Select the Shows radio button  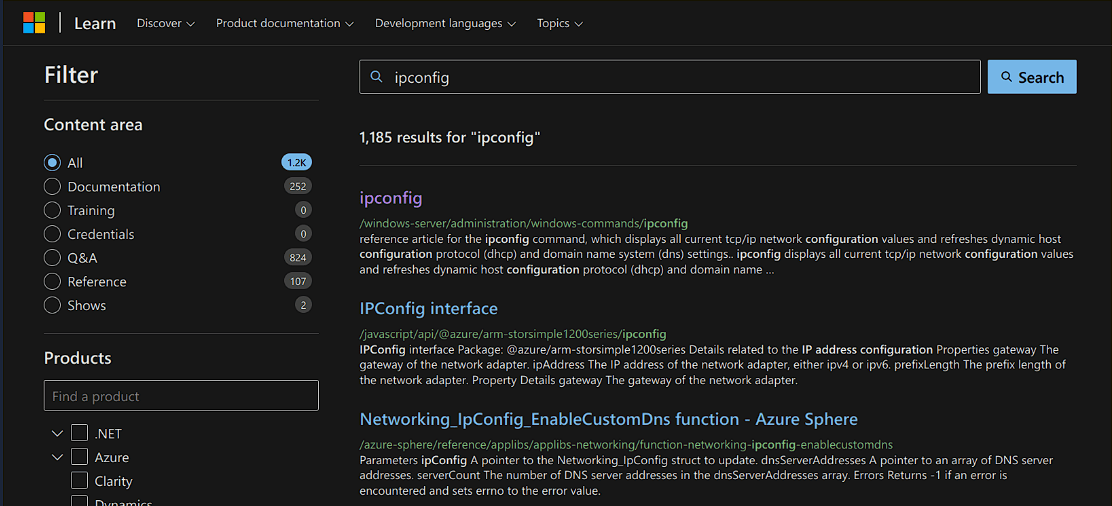(x=52, y=305)
